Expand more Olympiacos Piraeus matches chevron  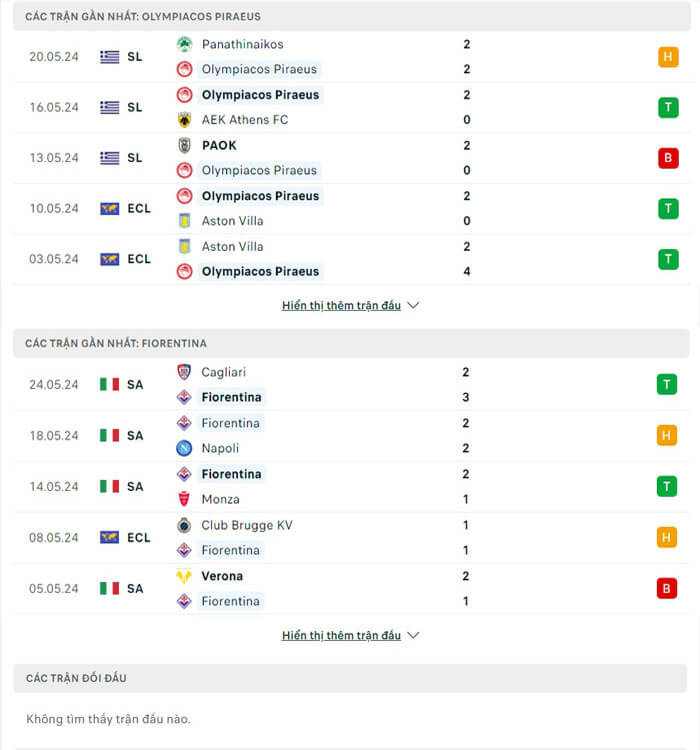(x=413, y=305)
